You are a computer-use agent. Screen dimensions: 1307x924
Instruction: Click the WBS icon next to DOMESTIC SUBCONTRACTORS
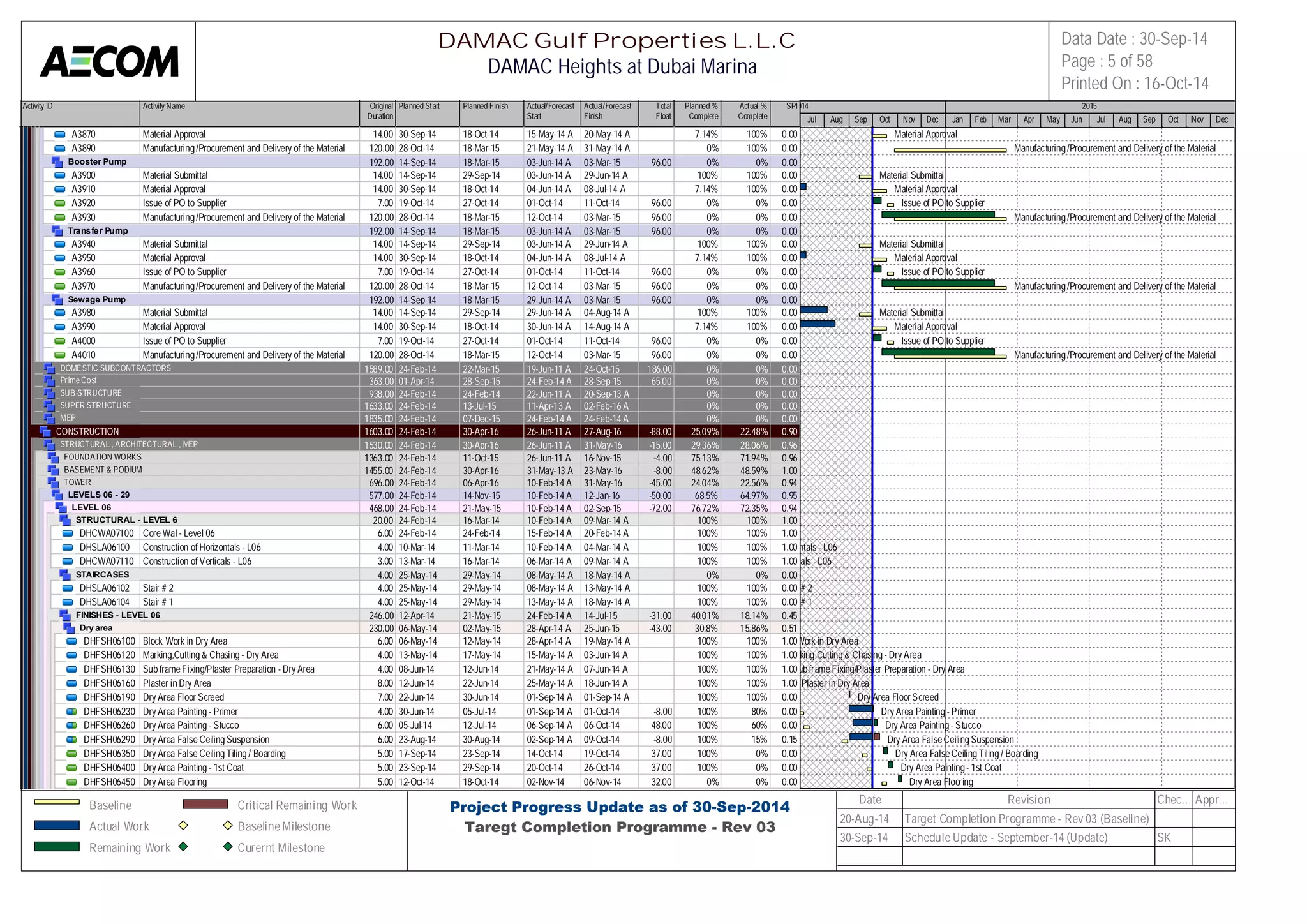pyautogui.click(x=49, y=369)
